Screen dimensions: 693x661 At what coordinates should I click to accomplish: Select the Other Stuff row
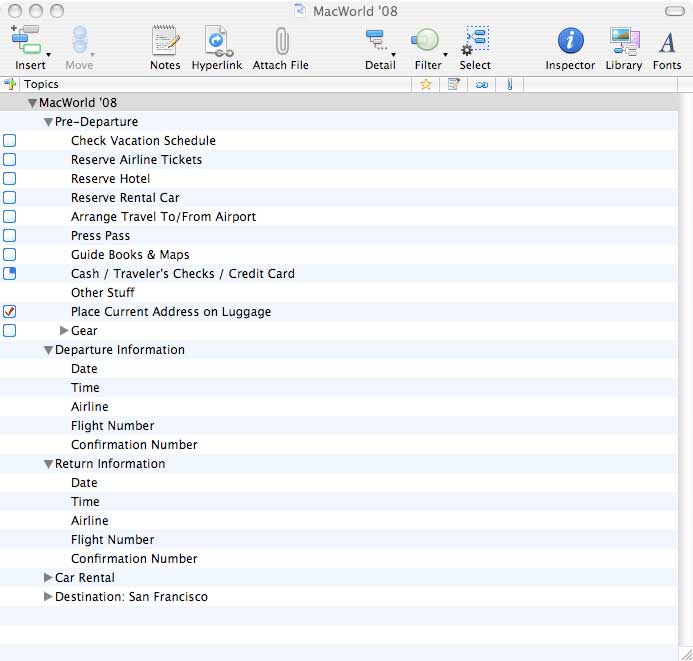click(339, 293)
